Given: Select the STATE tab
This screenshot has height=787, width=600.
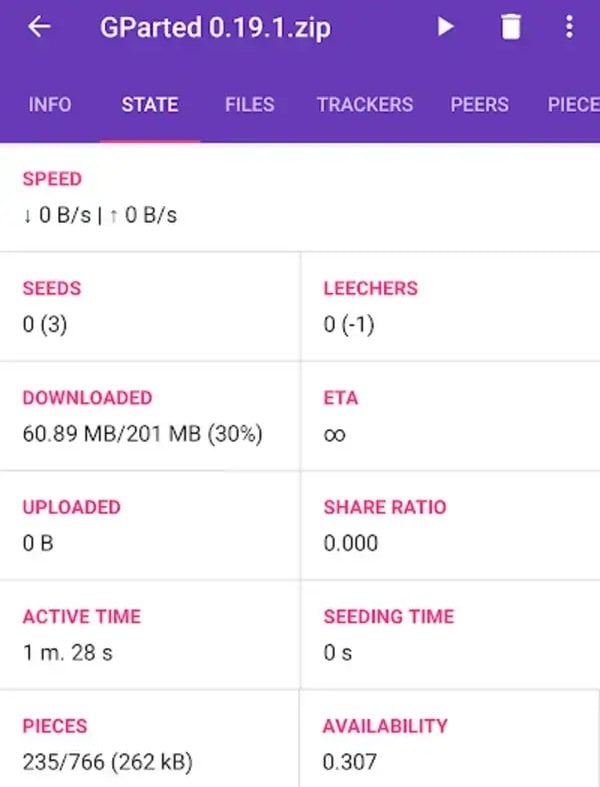Looking at the screenshot, I should 150,104.
